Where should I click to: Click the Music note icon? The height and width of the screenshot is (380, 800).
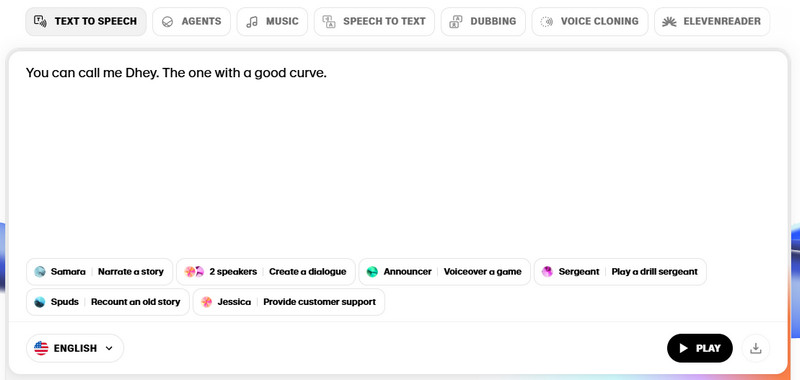click(x=252, y=21)
